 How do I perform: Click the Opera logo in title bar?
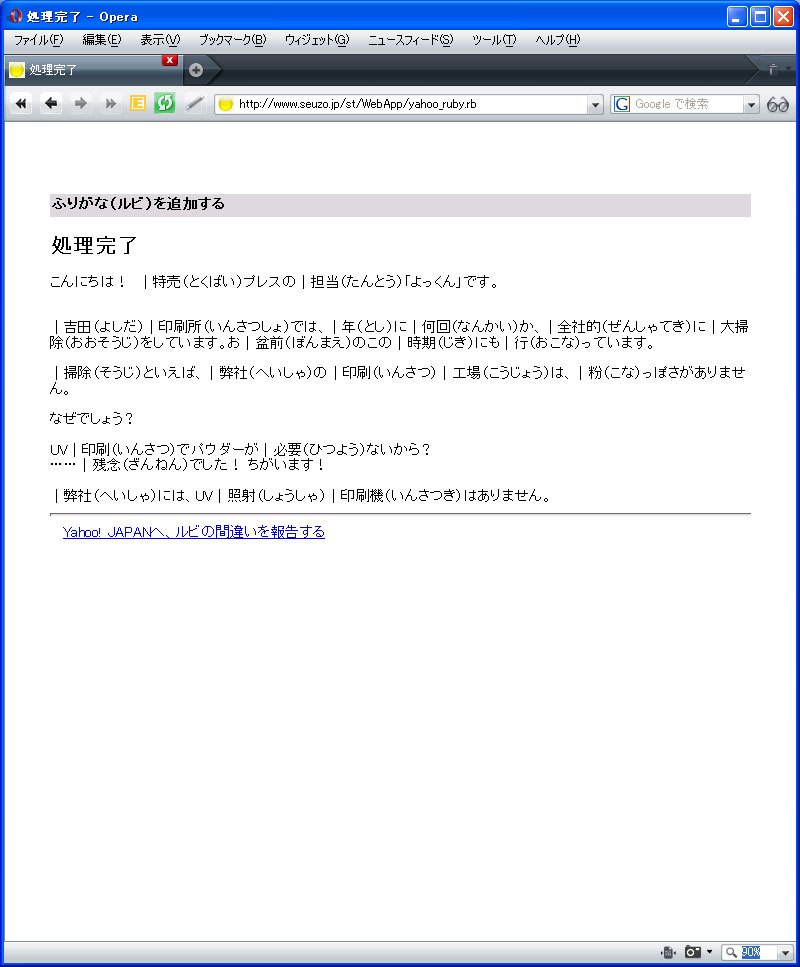click(15, 16)
